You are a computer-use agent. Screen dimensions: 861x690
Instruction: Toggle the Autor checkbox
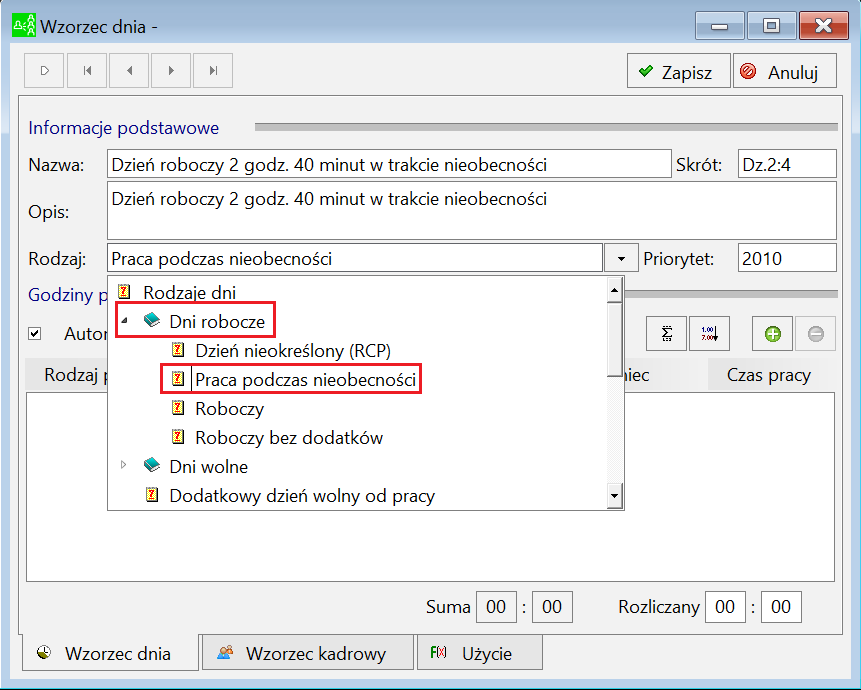(x=35, y=333)
